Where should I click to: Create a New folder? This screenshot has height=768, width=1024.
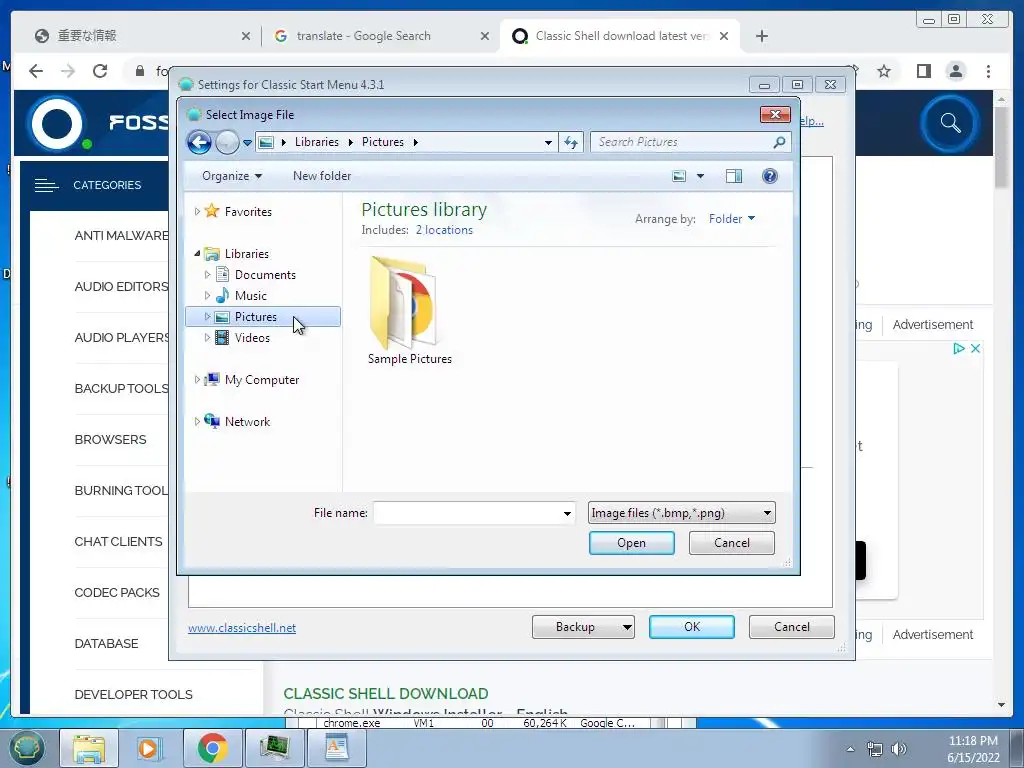pos(322,176)
